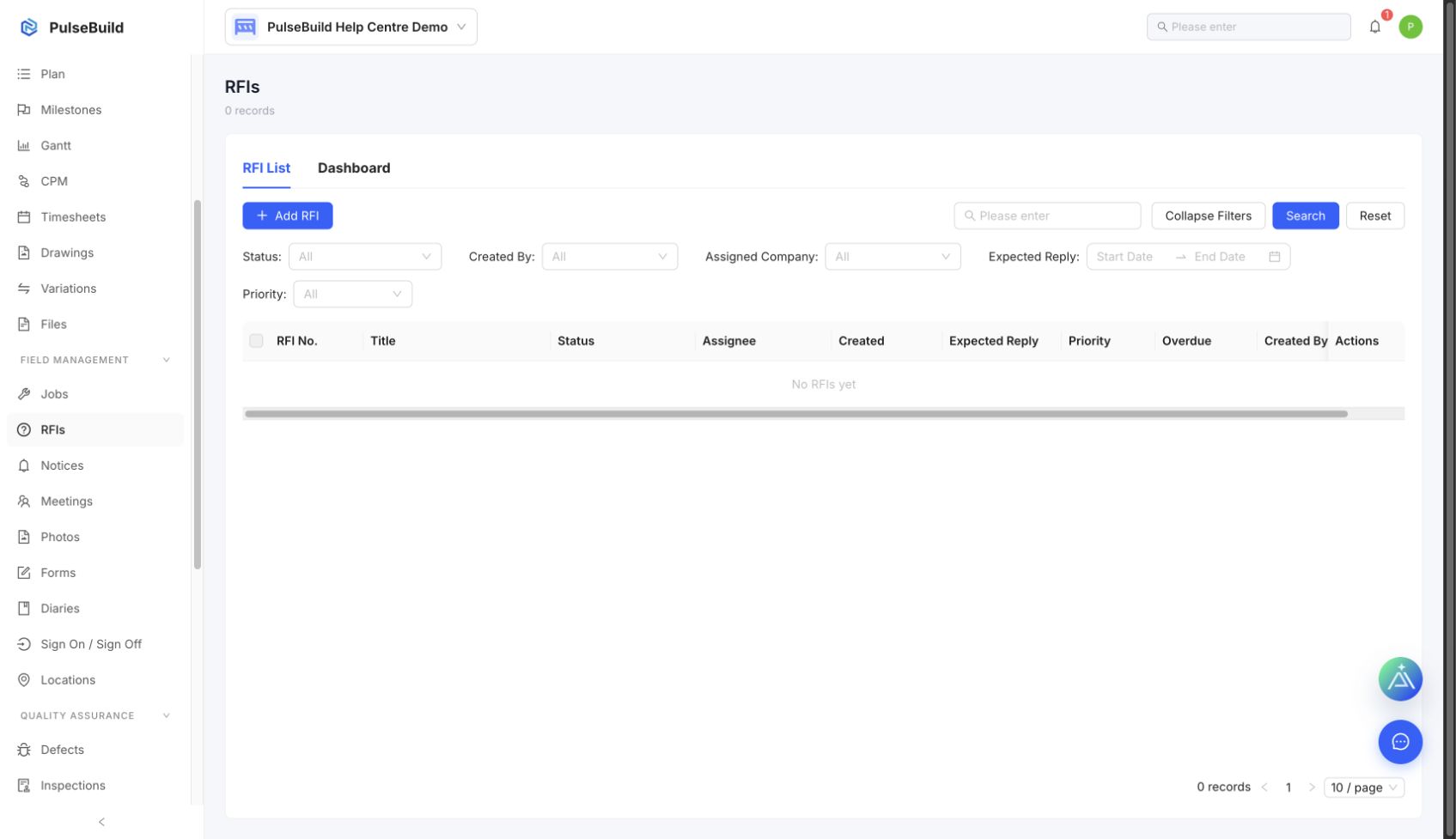Viewport: 1456px width, 839px height.
Task: Collapse the Field Management section
Action: 166,360
